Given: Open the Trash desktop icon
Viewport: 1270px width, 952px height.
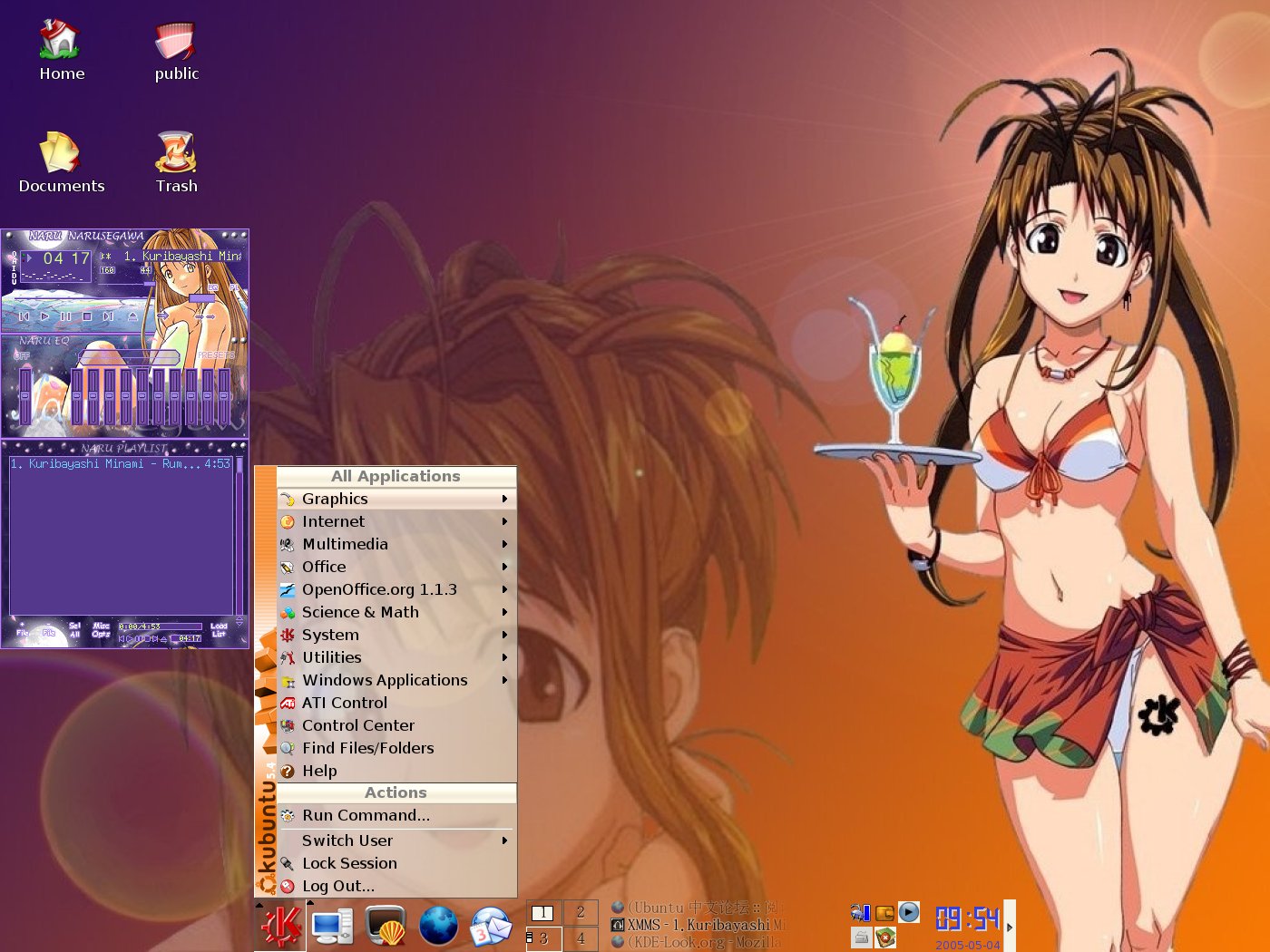Looking at the screenshot, I should (176, 163).
